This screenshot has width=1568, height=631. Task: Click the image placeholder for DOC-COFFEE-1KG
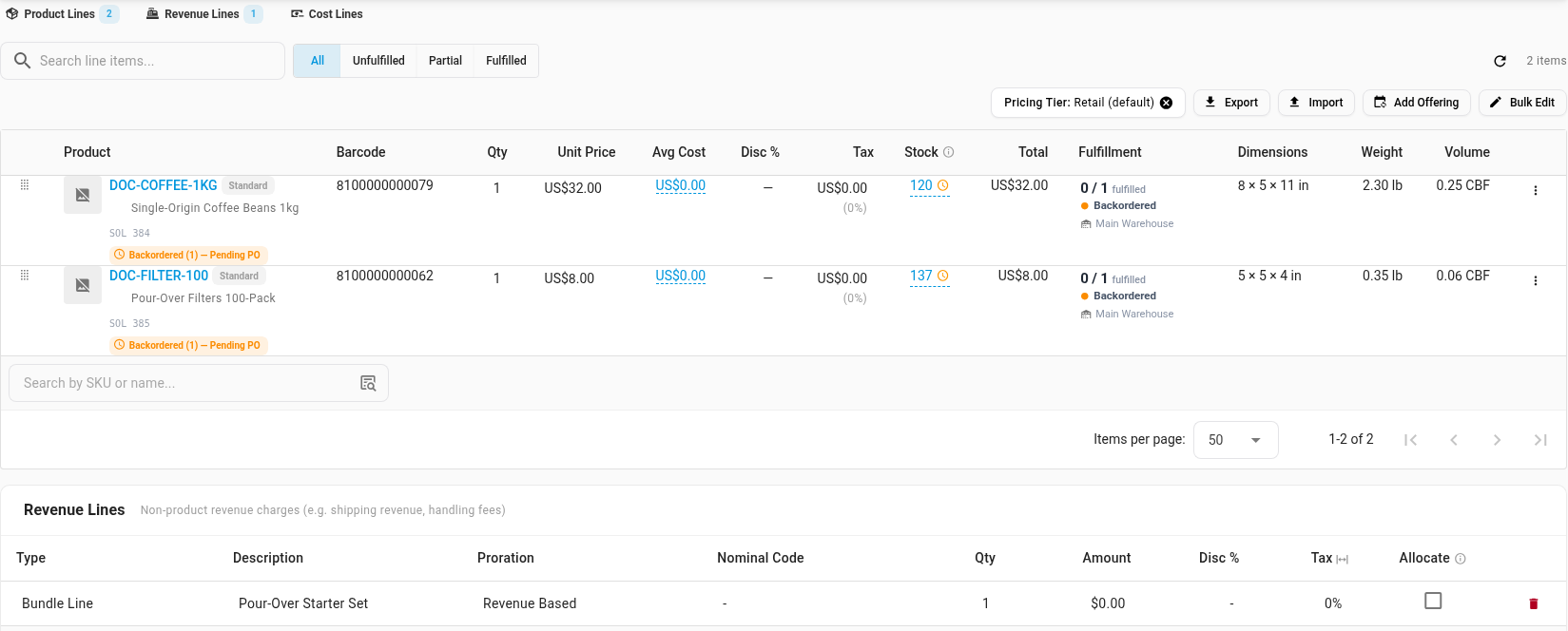pyautogui.click(x=83, y=195)
